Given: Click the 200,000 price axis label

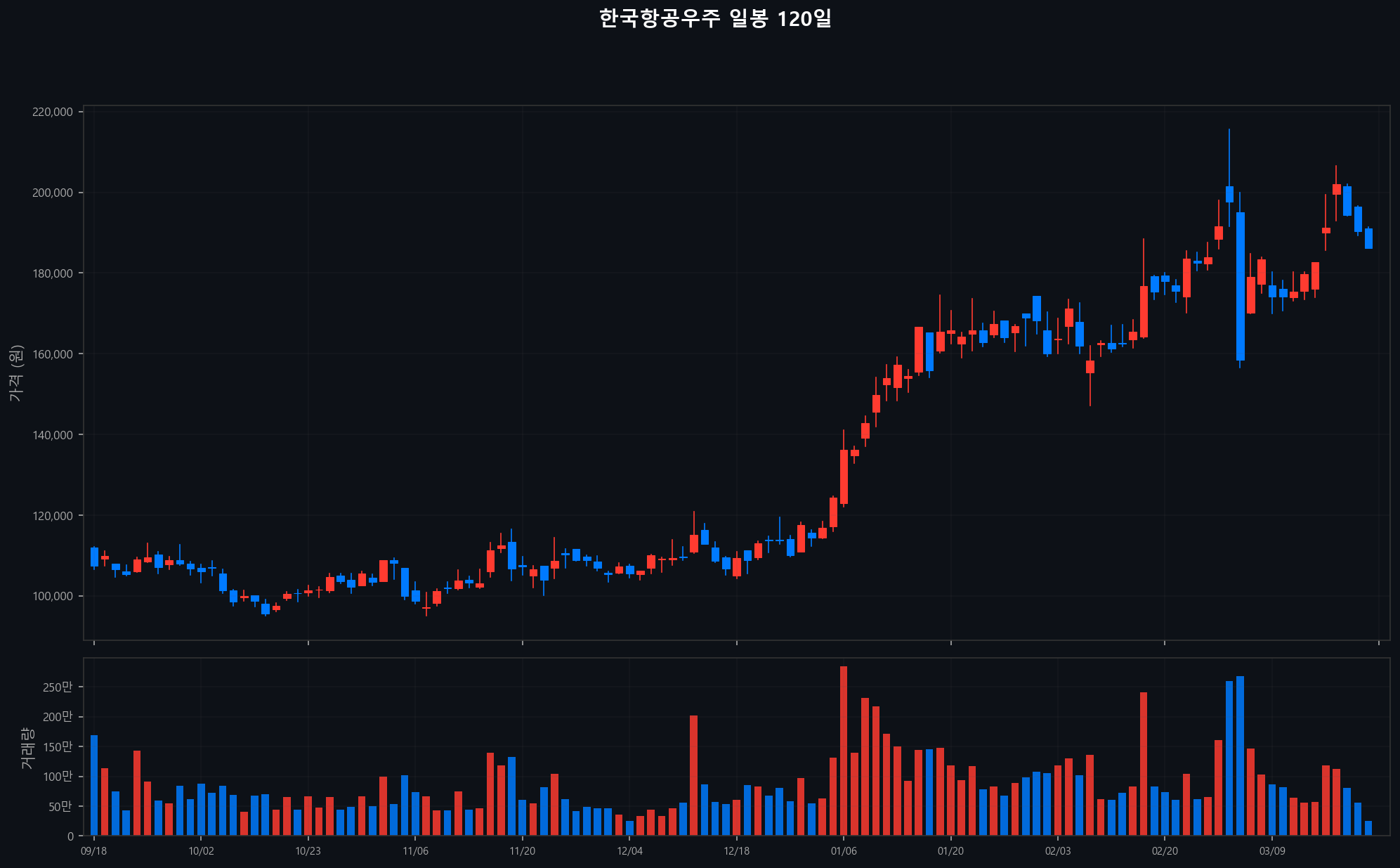Looking at the screenshot, I should click(x=53, y=193).
